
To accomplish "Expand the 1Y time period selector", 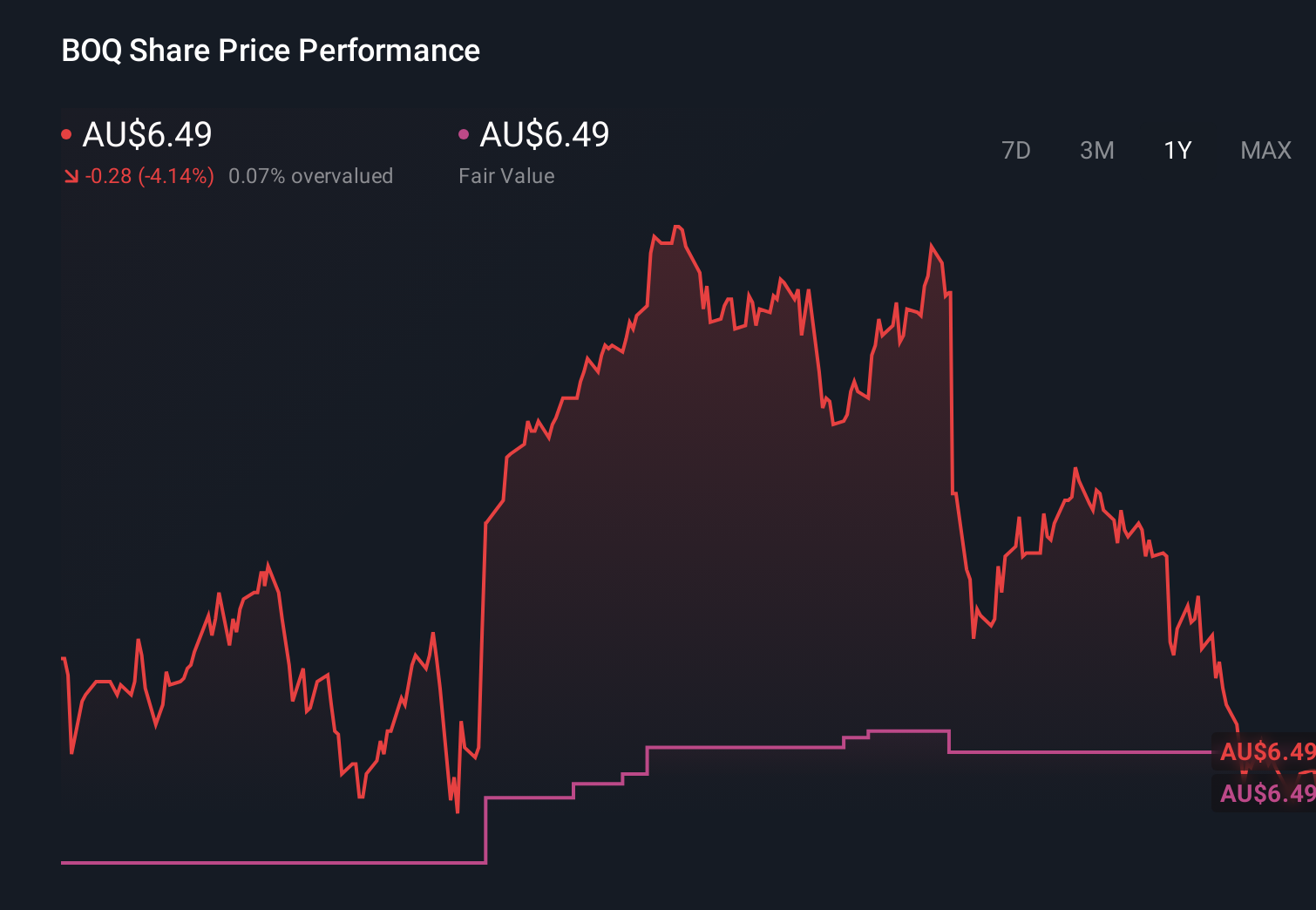I will pos(1177,151).
